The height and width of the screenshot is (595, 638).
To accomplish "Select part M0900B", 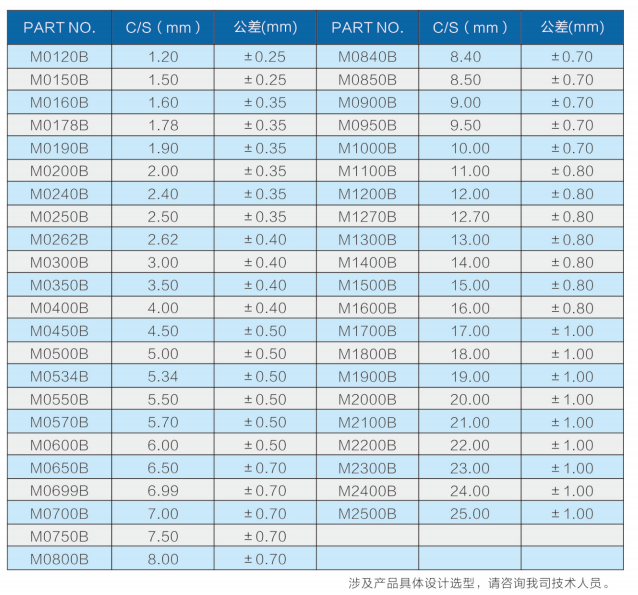I will 367,102.
